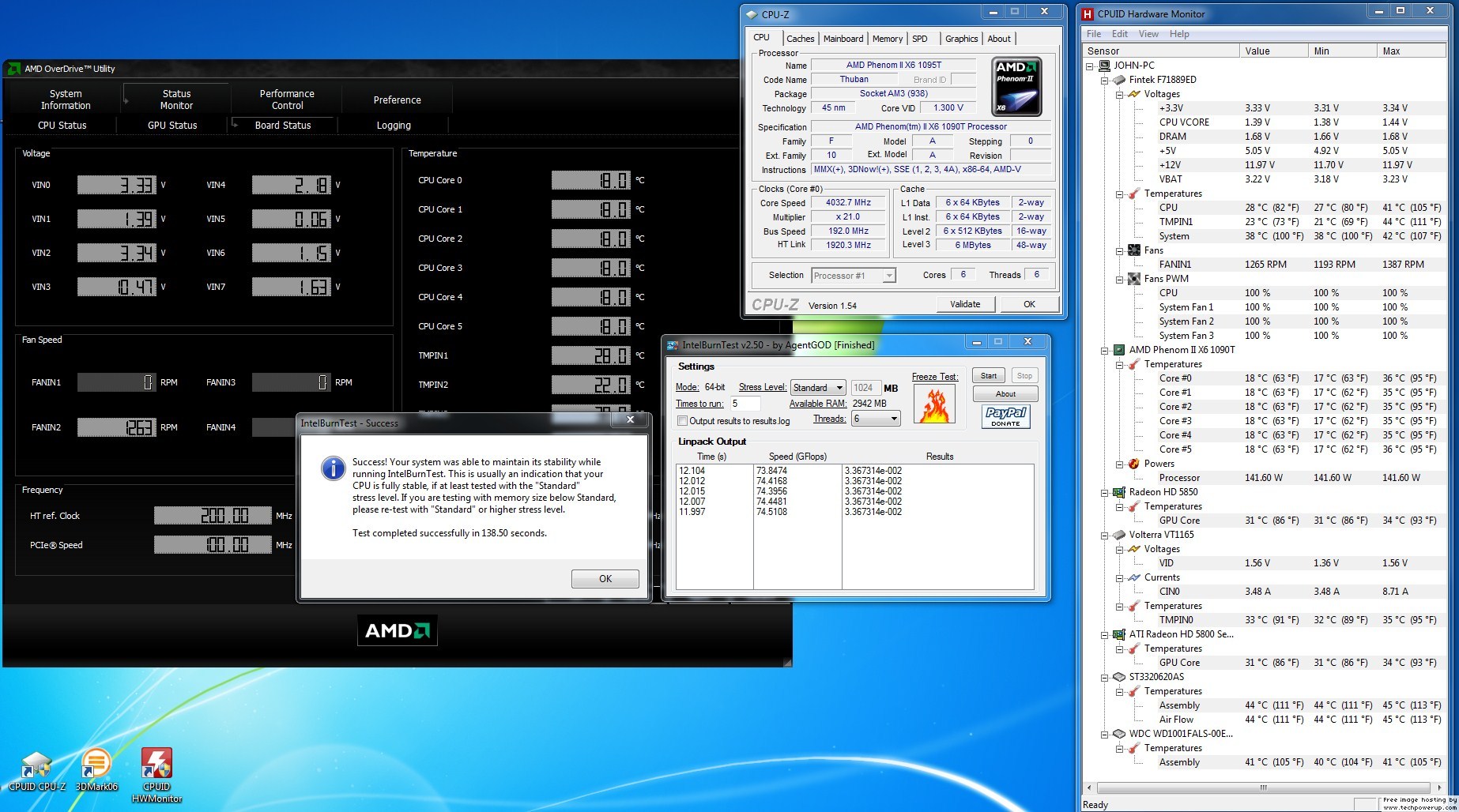Open the 3DMark06 desktop shortcut
Viewport: 1459px width, 812px height.
[x=96, y=771]
